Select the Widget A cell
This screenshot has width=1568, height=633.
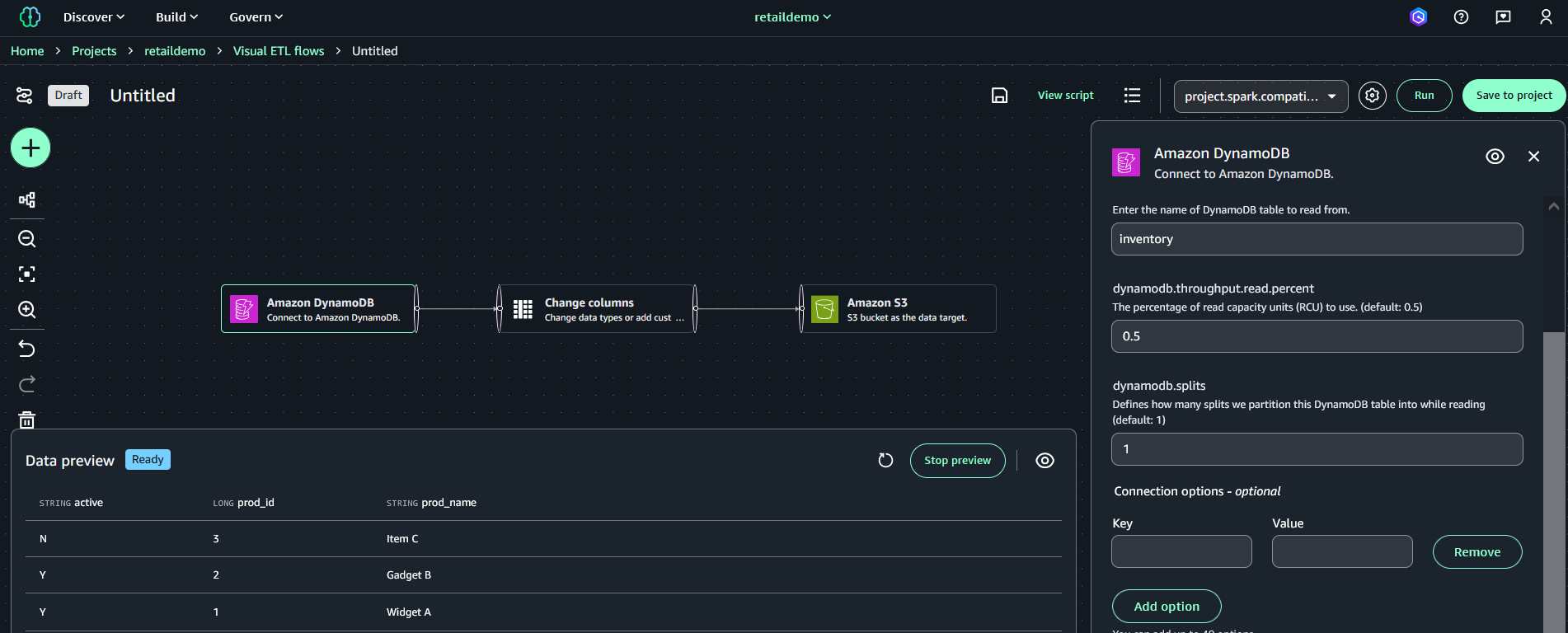[x=409, y=612]
